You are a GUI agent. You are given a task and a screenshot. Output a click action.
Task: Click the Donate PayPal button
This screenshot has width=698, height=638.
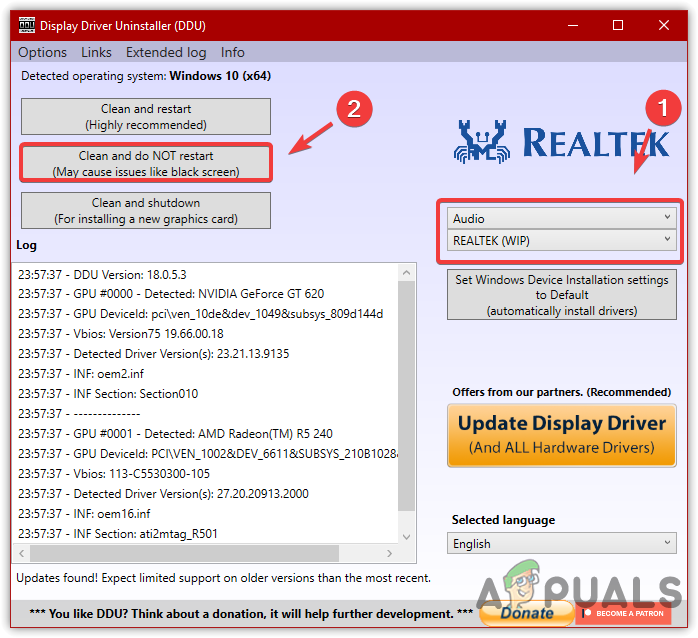point(527,613)
